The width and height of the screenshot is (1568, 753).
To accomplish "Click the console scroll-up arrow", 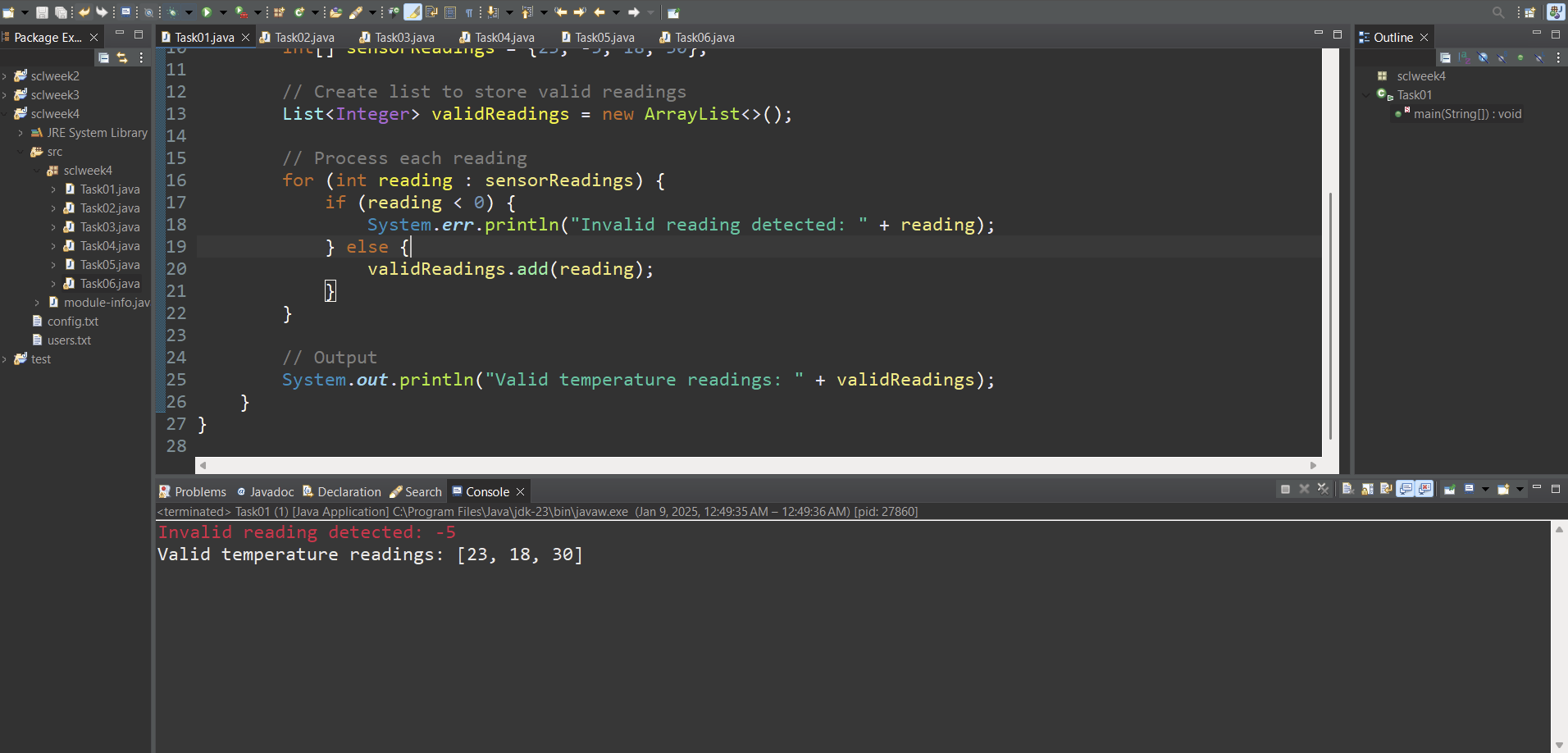I will [x=1559, y=530].
